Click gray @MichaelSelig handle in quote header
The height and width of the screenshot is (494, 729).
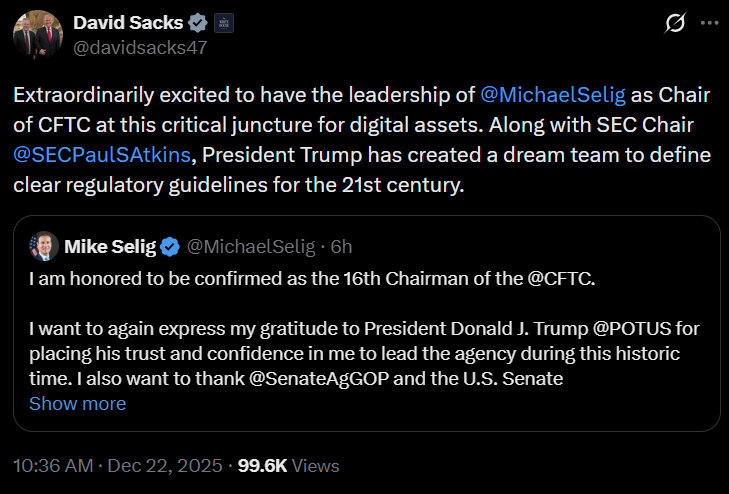[x=251, y=246]
